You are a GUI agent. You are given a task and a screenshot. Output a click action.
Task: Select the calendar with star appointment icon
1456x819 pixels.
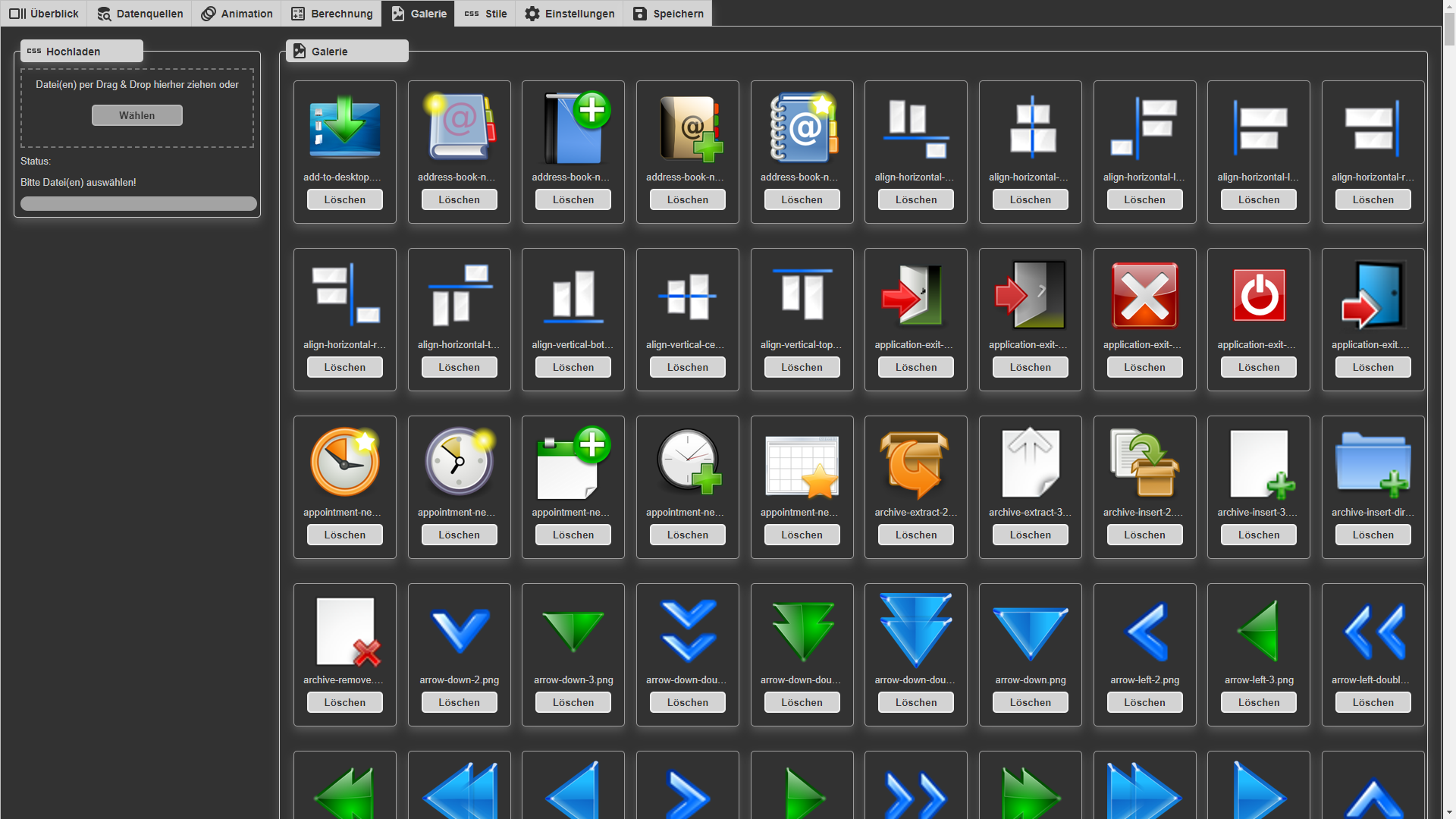pyautogui.click(x=802, y=466)
